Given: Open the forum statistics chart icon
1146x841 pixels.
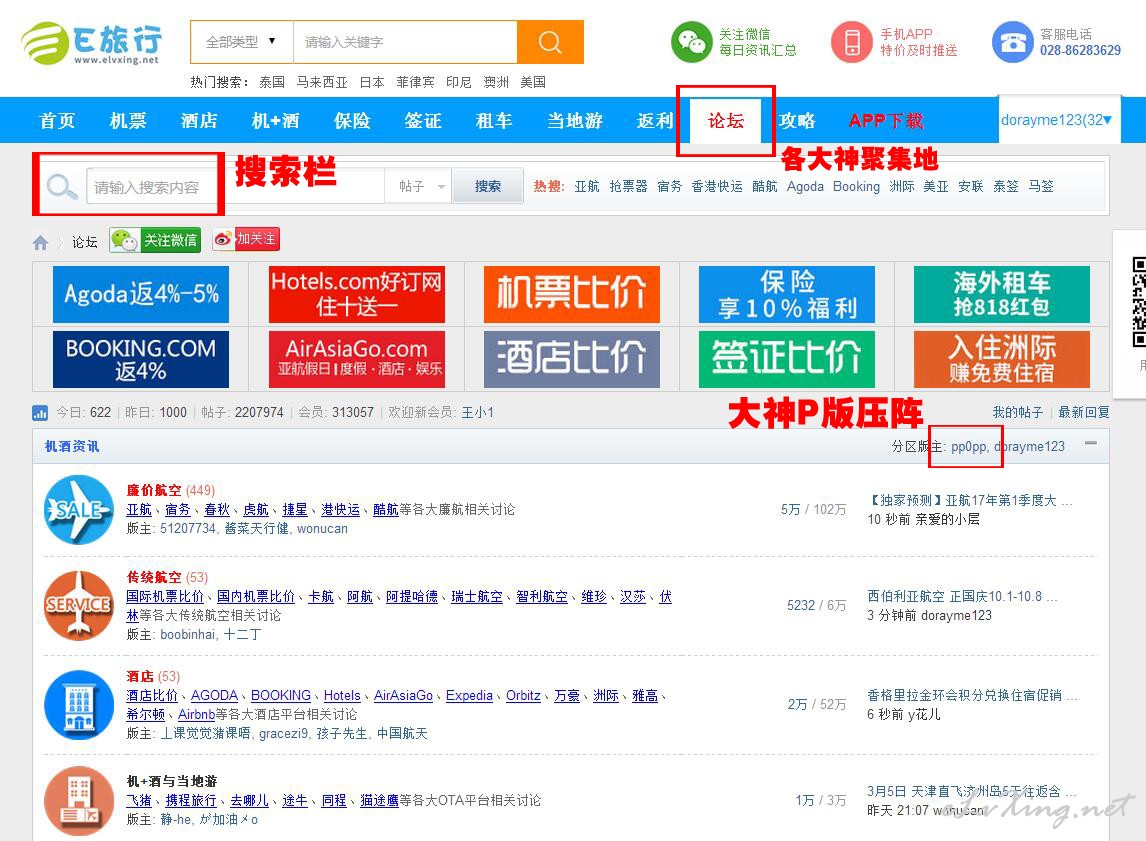Looking at the screenshot, I should pos(40,413).
